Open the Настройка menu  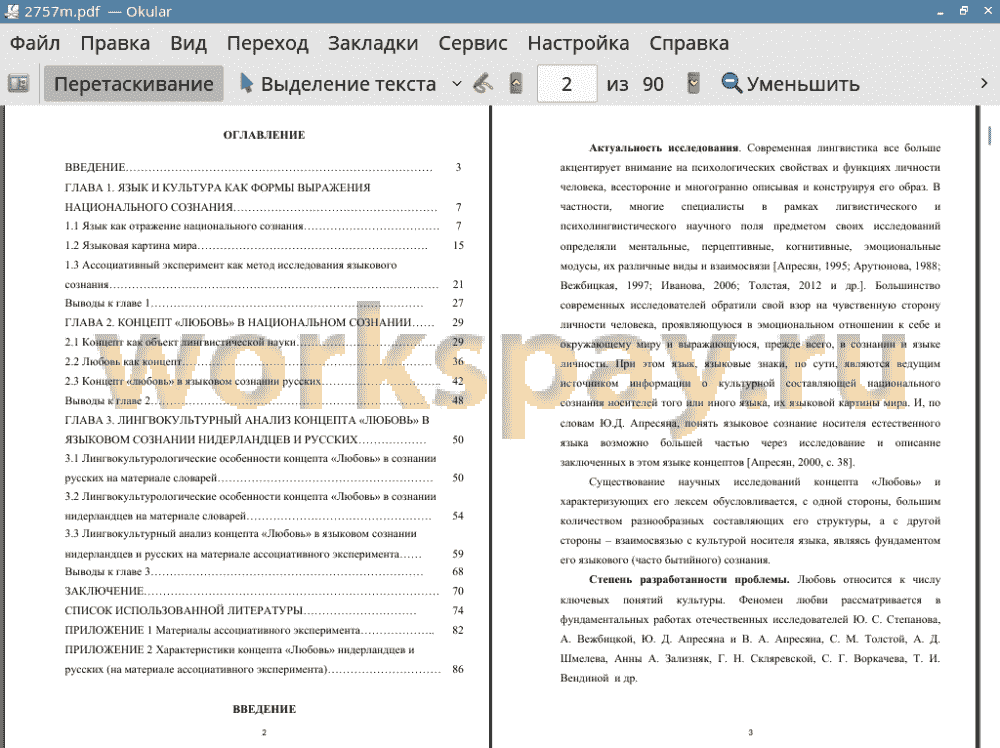(x=578, y=43)
